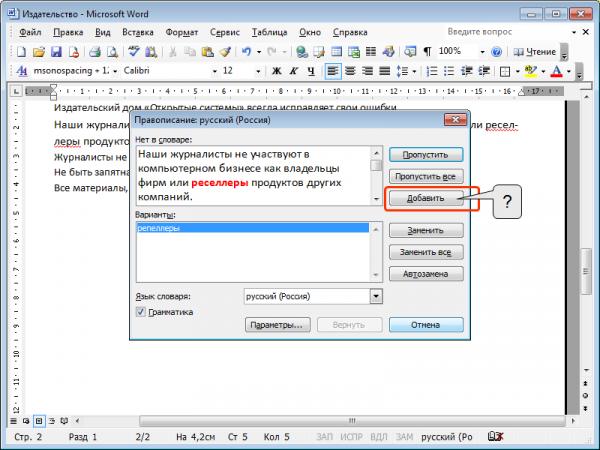The image size is (600, 450).
Task: Open the Help question mark icon
Action: coord(496,52)
